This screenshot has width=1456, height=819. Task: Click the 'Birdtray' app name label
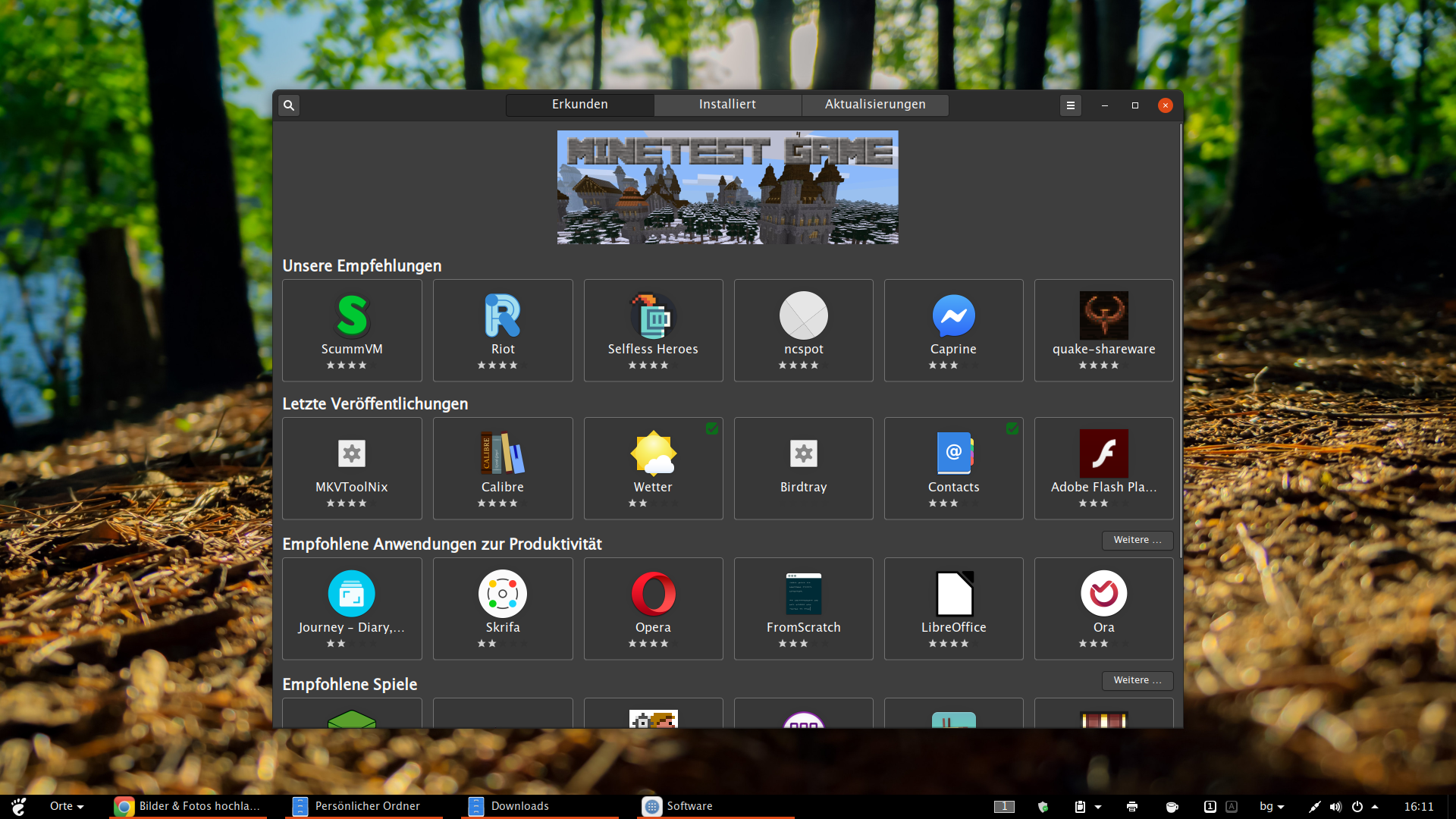[x=804, y=488]
